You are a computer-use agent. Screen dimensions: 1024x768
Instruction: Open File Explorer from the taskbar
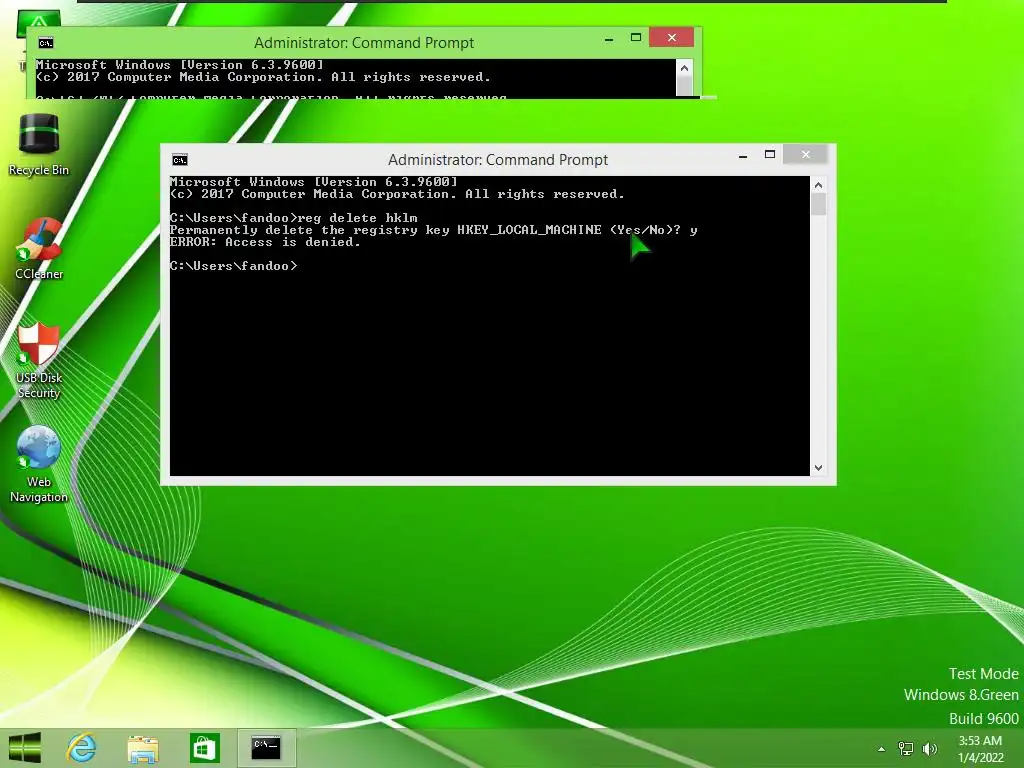coord(142,748)
